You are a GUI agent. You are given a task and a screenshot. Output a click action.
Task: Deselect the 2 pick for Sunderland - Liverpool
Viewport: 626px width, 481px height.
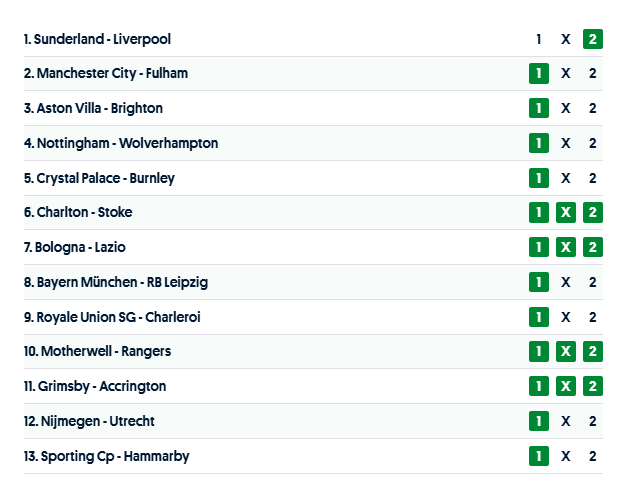592,39
